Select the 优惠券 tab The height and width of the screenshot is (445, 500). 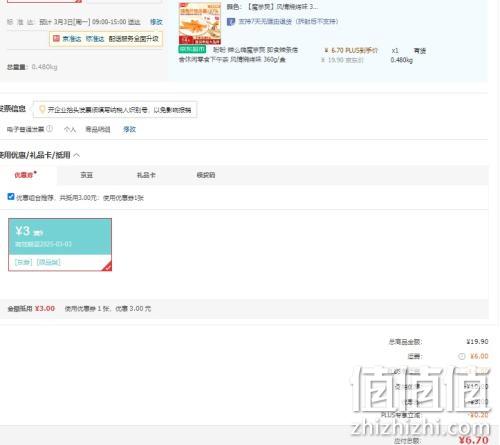25,175
